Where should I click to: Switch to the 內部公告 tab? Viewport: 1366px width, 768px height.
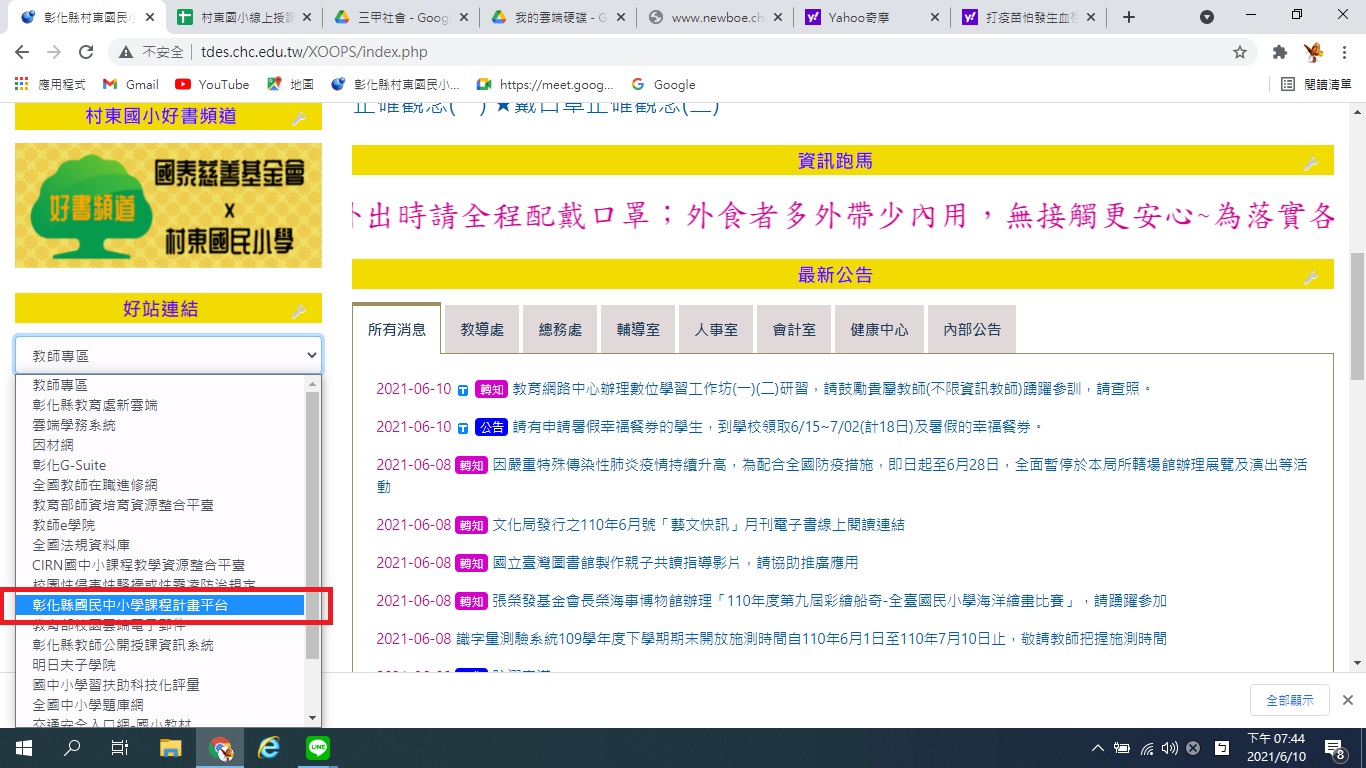pos(972,329)
